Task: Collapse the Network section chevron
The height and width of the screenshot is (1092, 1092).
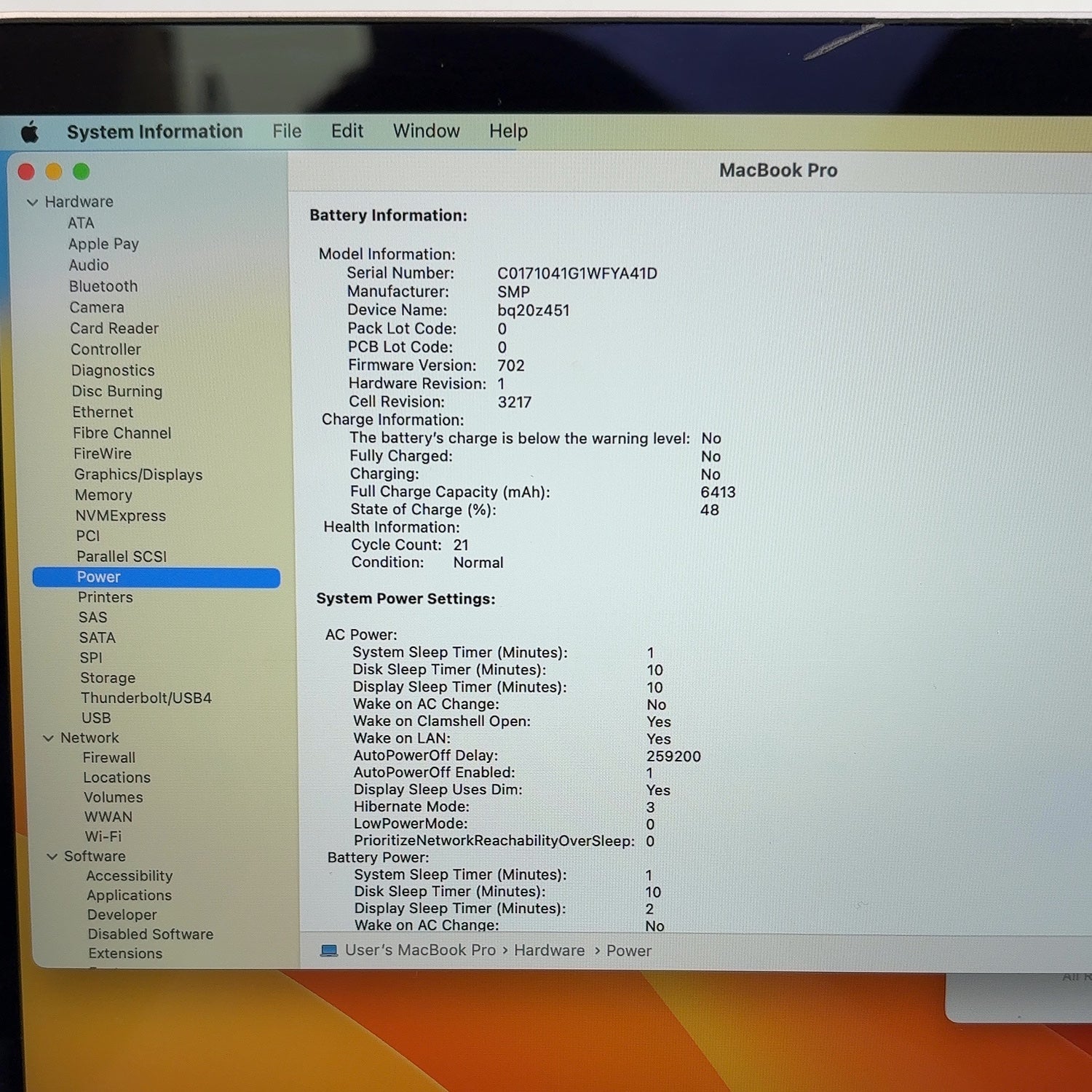Action: [48, 738]
